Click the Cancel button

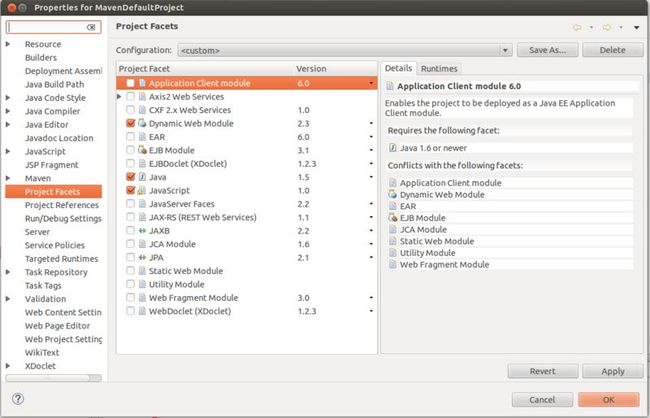(542, 400)
